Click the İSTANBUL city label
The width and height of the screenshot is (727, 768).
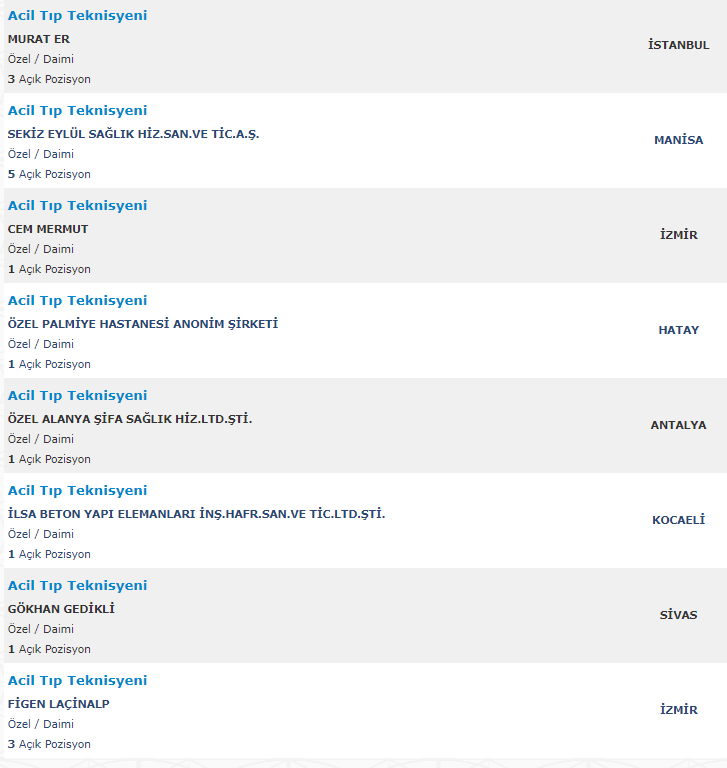click(678, 45)
